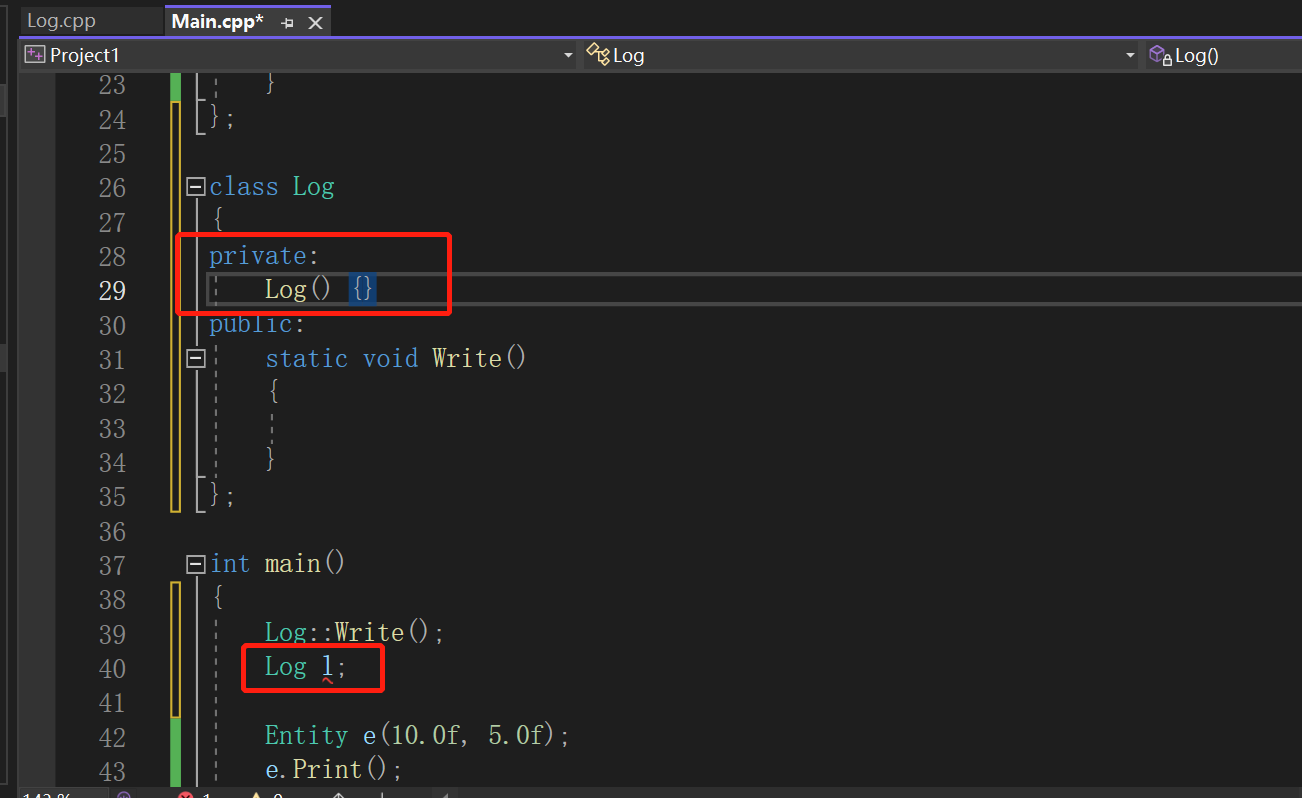Click the Log() constructor on line 29
This screenshot has height=798, width=1302.
pos(297,290)
